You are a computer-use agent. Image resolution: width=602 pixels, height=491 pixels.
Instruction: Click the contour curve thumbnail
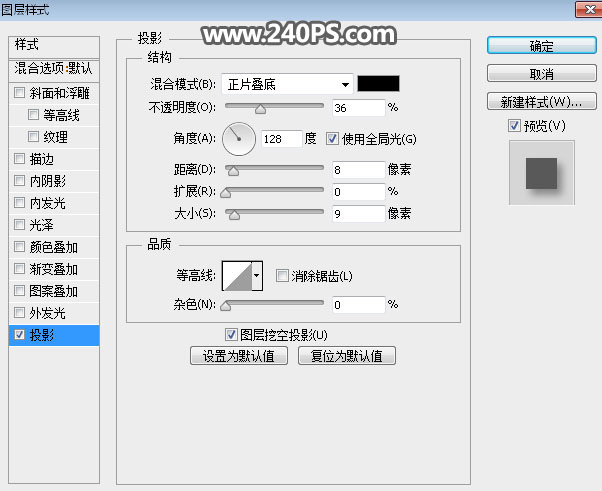tap(237, 276)
